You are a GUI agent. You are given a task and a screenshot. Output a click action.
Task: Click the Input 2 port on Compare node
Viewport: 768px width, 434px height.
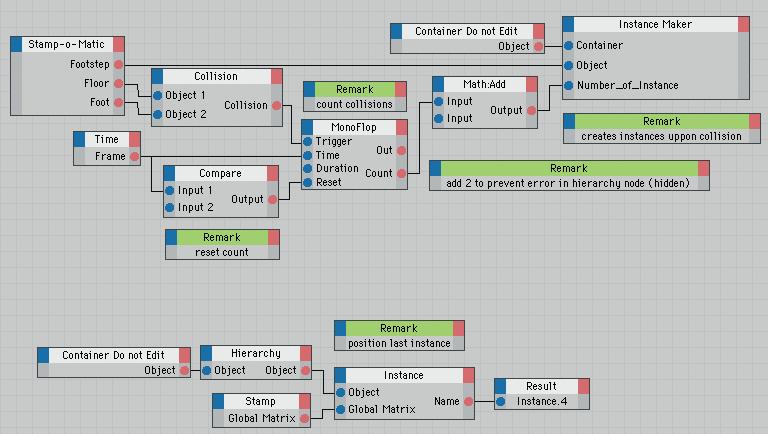click(169, 207)
